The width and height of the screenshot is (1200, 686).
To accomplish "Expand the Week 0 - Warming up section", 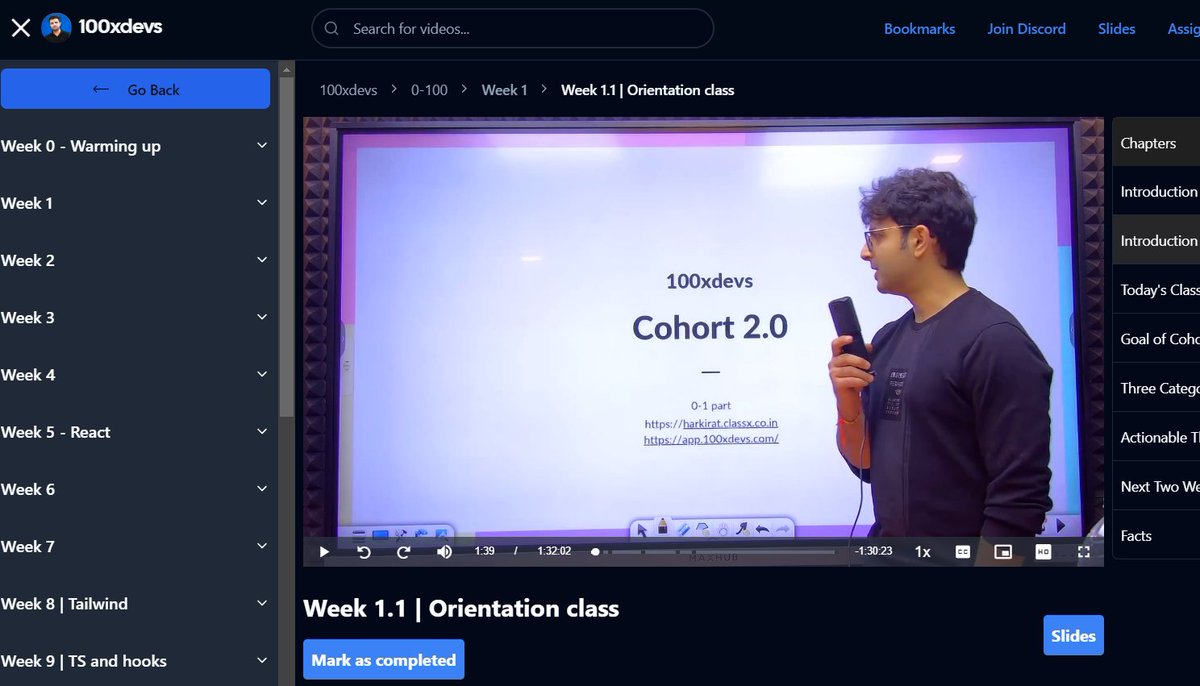I will (135, 146).
